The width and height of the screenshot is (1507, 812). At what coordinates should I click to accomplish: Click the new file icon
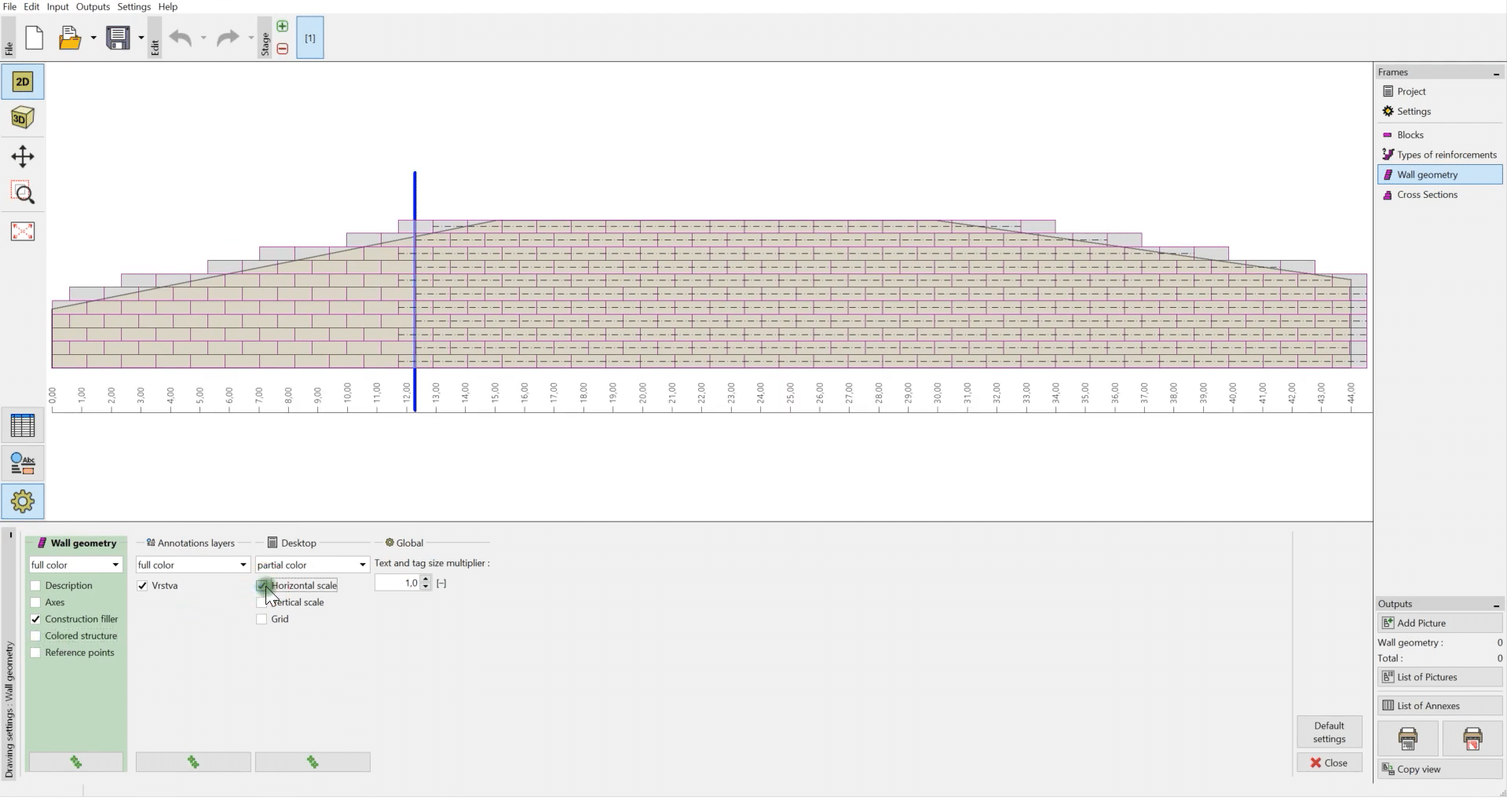click(35, 38)
